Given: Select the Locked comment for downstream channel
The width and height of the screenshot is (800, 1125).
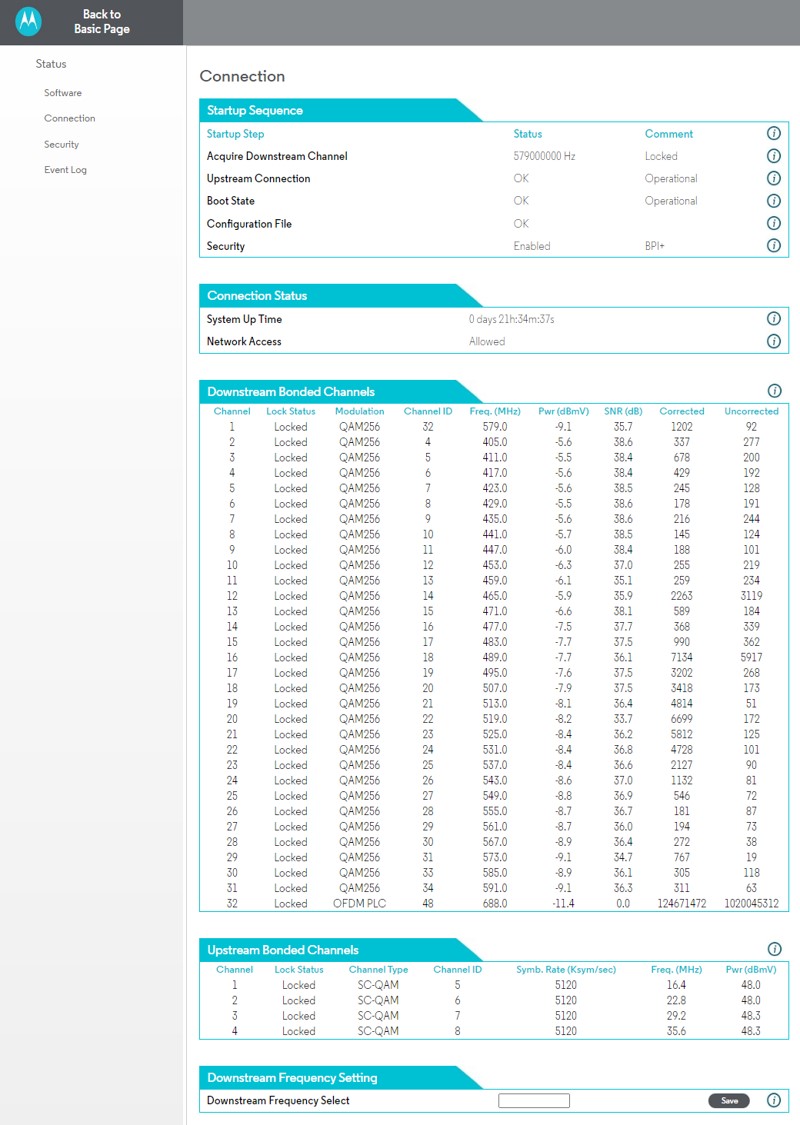Looking at the screenshot, I should pos(661,156).
